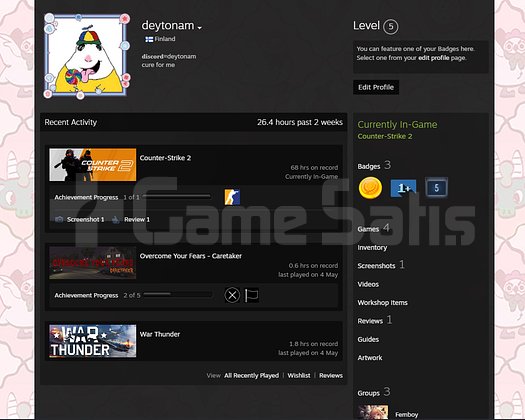525x420 pixels.
Task: Click the Counter-Strike achievement icon
Action: [x=232, y=197]
